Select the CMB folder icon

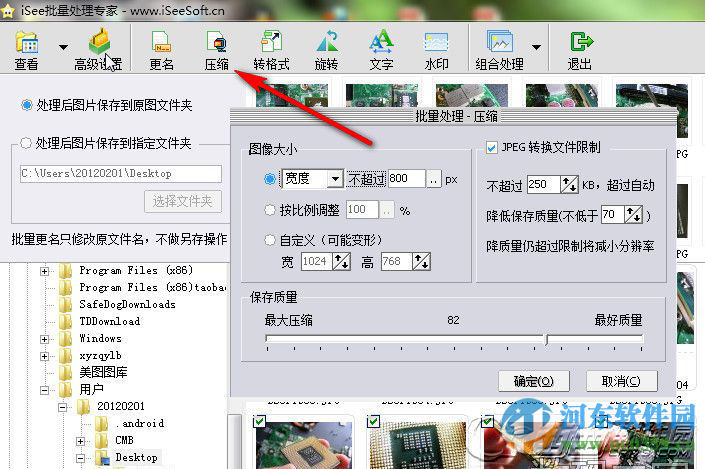coord(102,440)
